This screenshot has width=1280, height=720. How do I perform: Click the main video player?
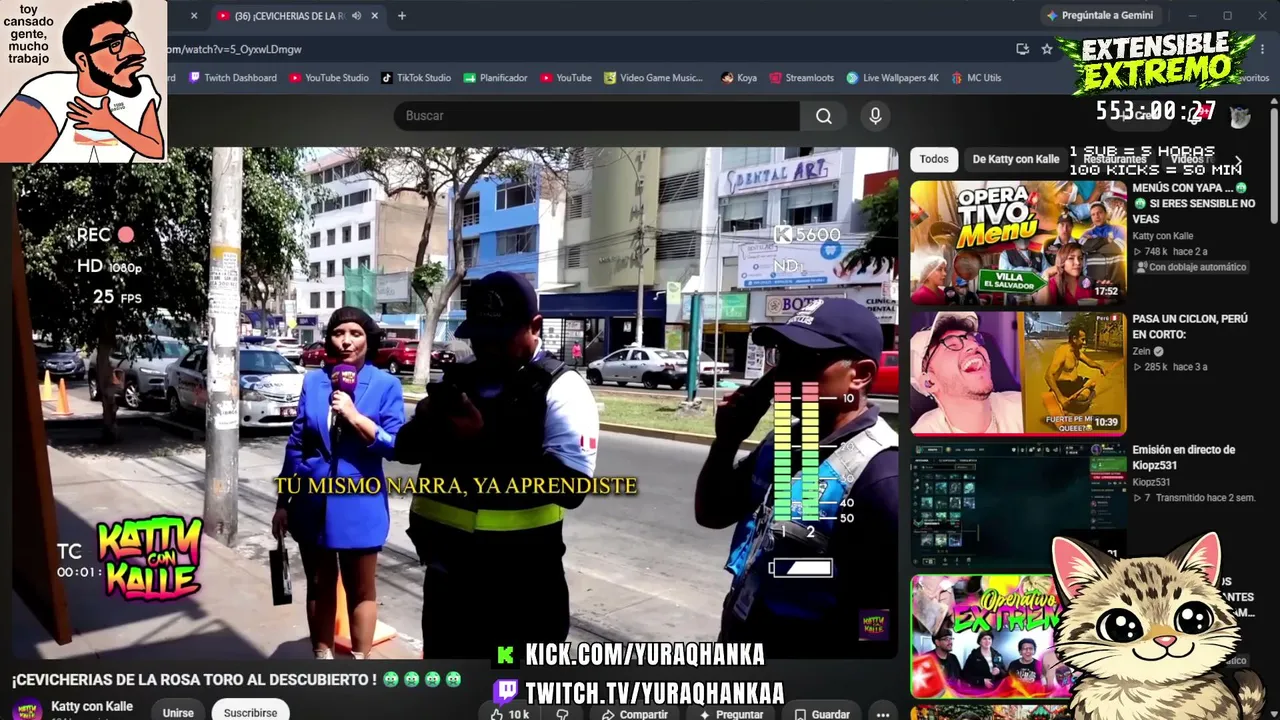tap(455, 403)
